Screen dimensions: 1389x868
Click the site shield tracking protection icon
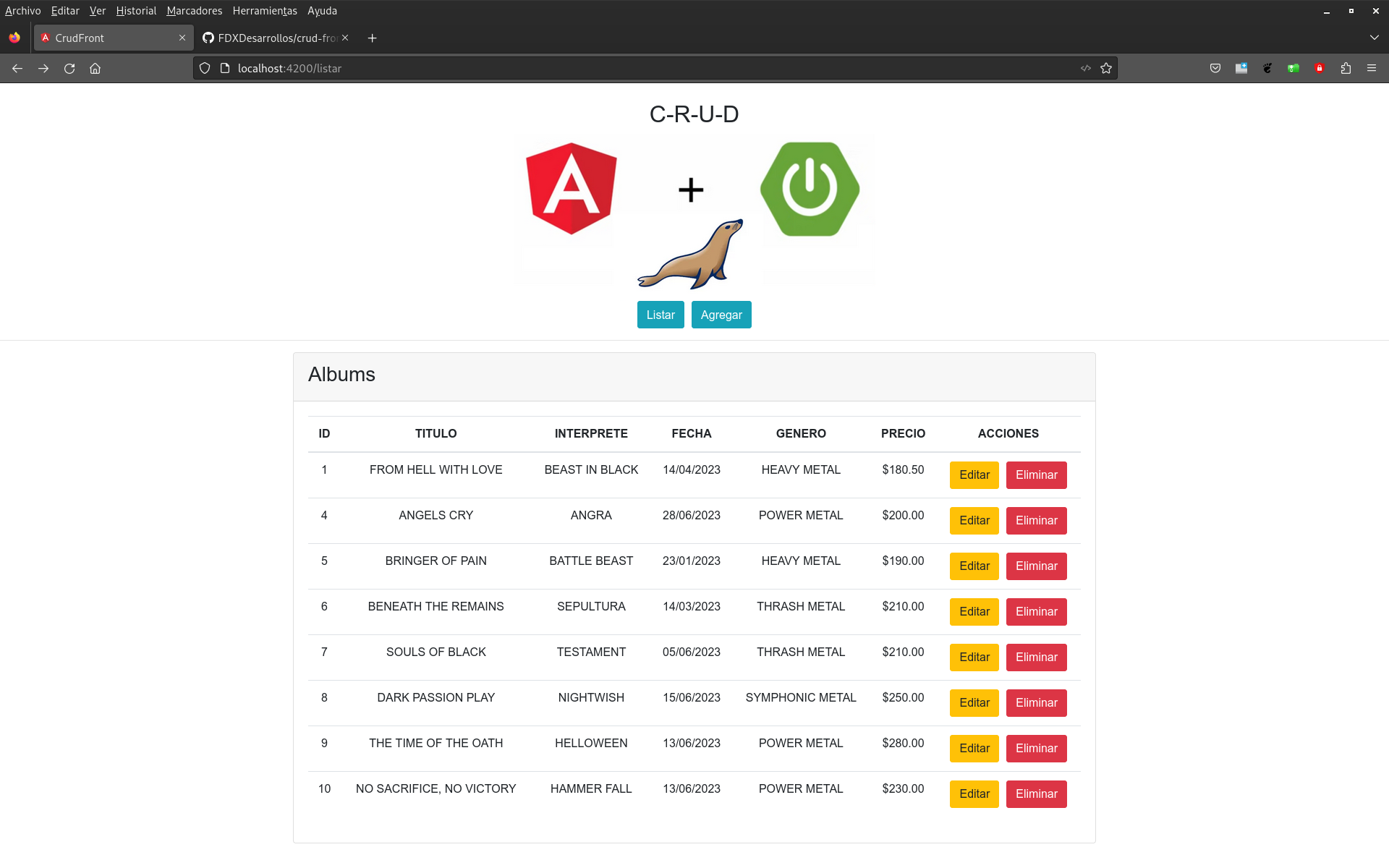(205, 68)
